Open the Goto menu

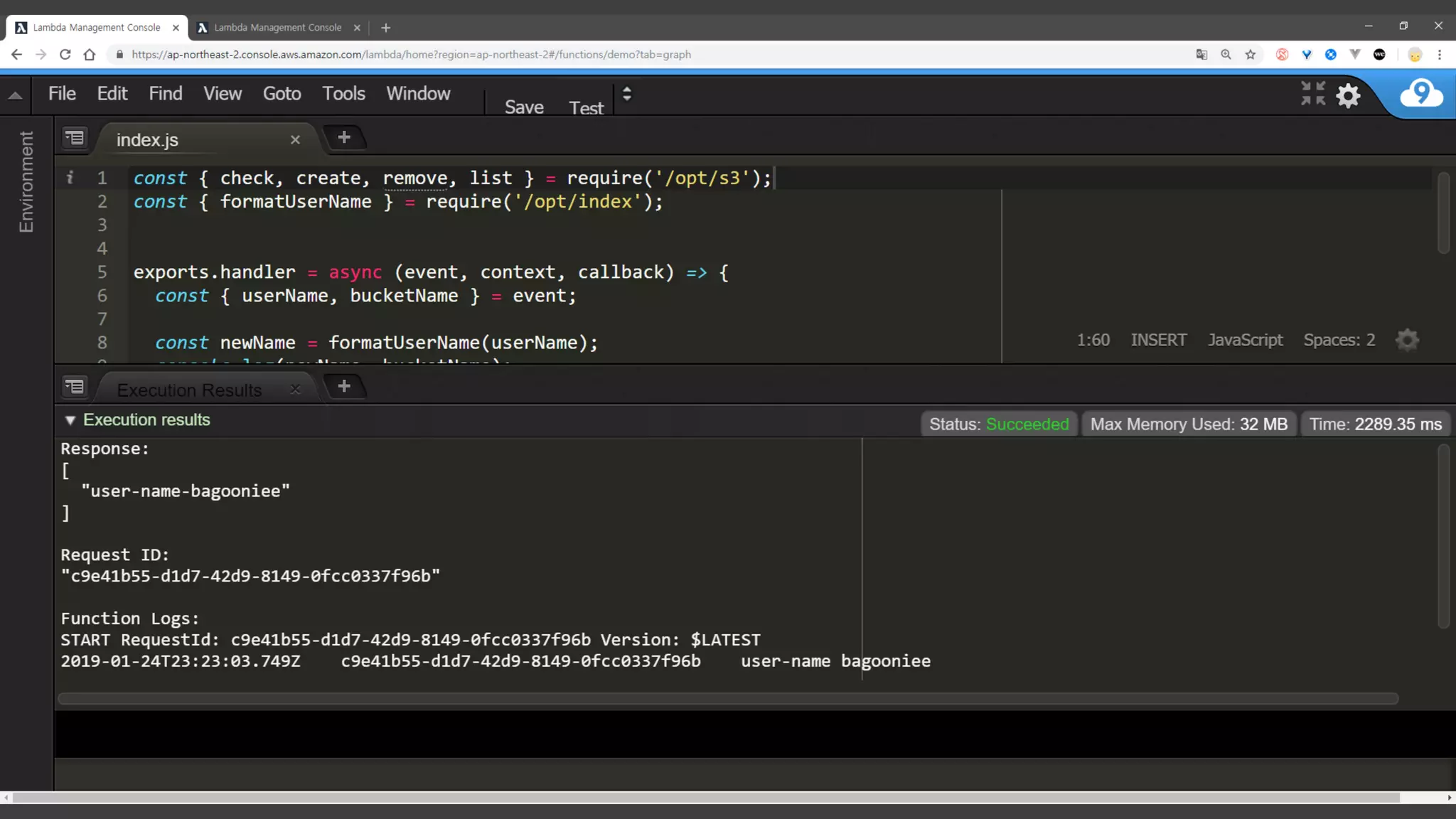(x=282, y=94)
